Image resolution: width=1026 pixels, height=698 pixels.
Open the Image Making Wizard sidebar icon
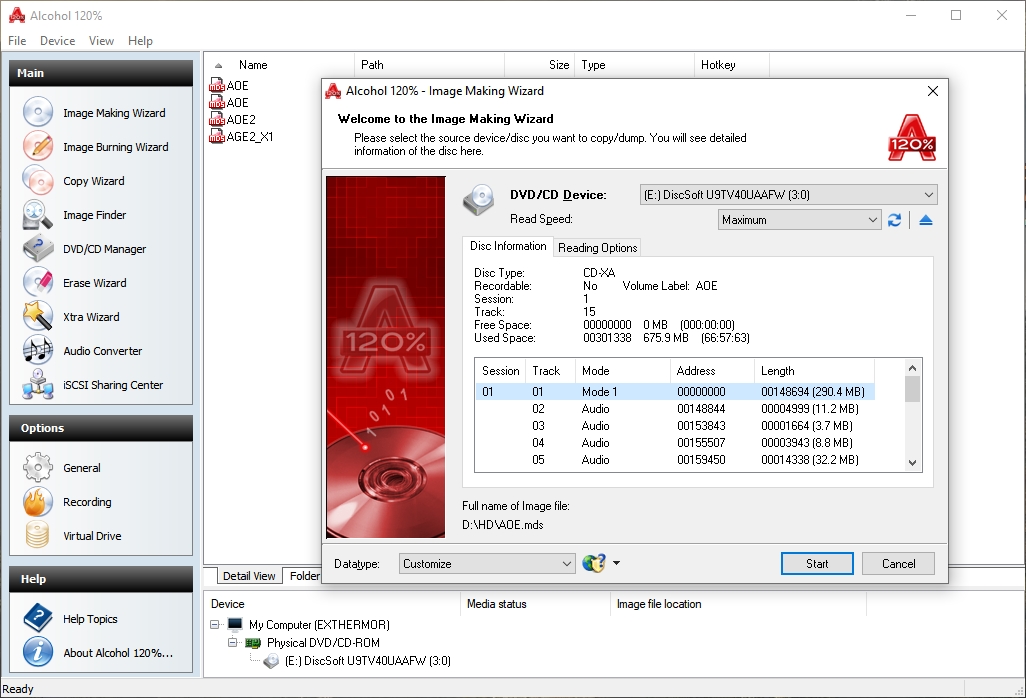pos(38,112)
